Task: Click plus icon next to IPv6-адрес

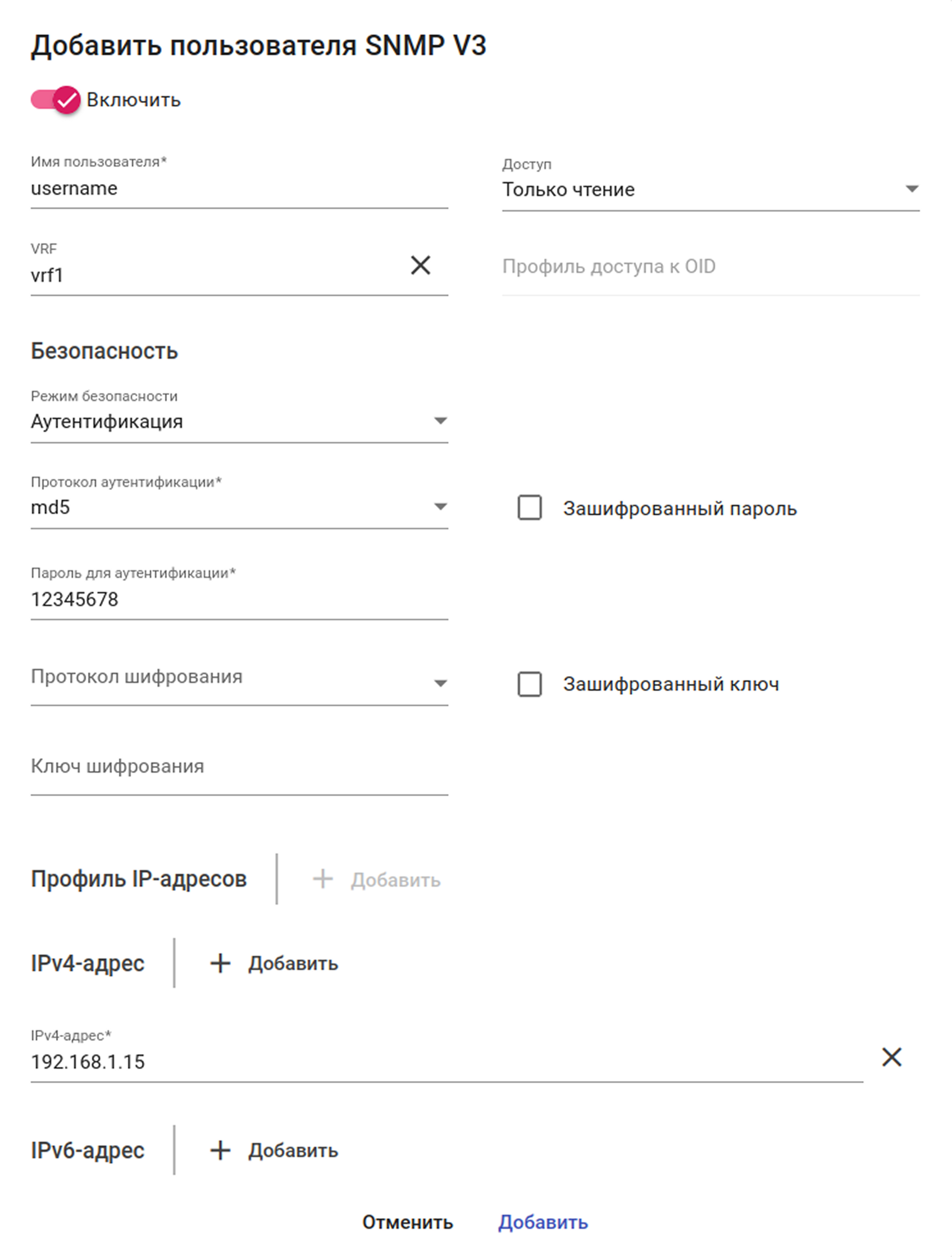Action: pos(220,1150)
